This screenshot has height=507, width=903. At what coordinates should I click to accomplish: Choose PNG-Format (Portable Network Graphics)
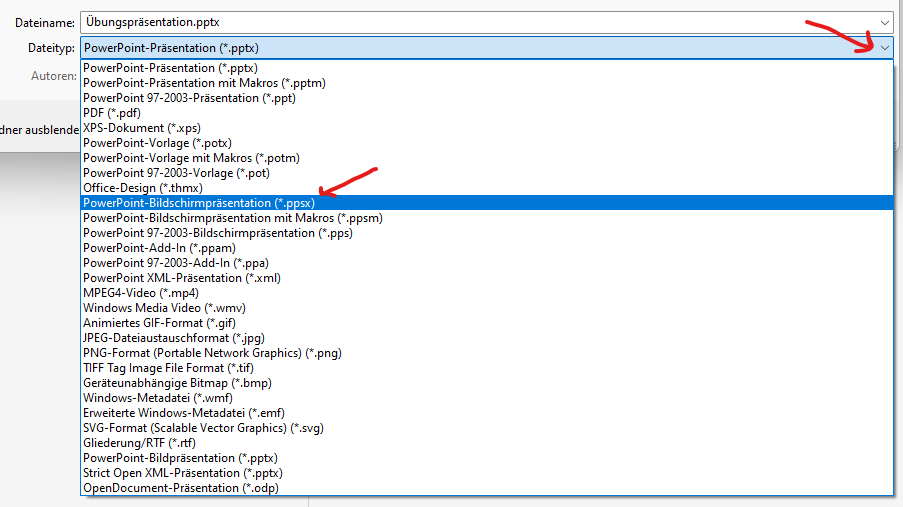[x=212, y=353]
